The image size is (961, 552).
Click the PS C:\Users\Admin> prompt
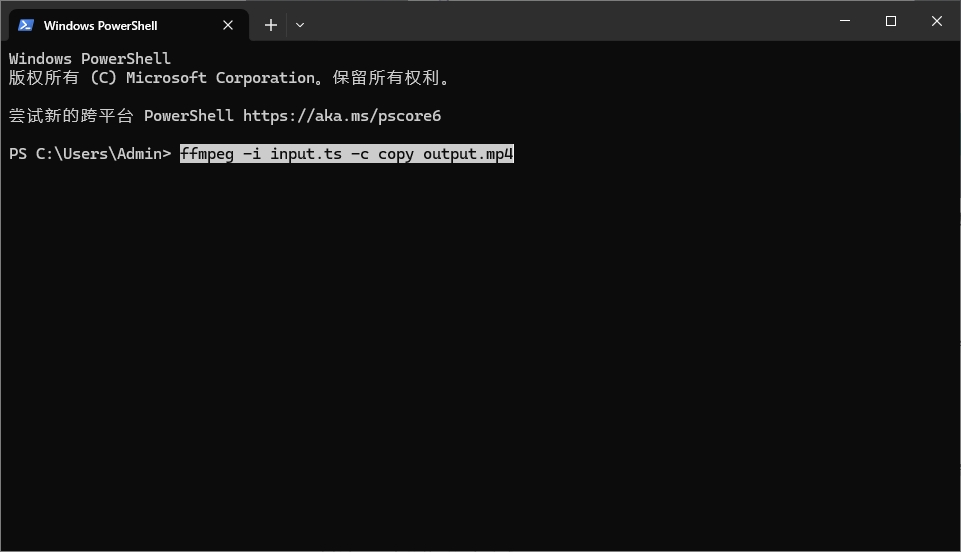[x=90, y=154]
